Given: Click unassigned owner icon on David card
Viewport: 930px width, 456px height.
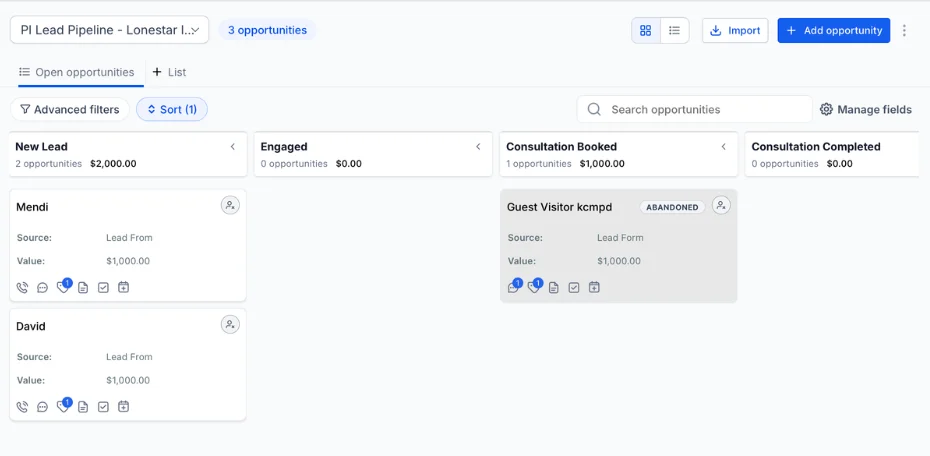Looking at the screenshot, I should click(x=230, y=325).
